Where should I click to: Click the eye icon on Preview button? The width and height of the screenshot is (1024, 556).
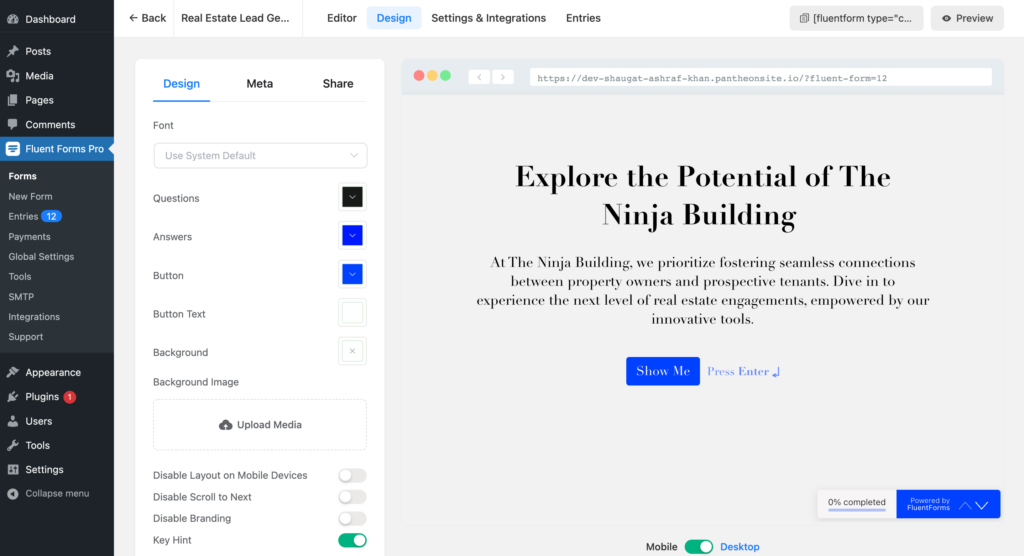click(946, 18)
